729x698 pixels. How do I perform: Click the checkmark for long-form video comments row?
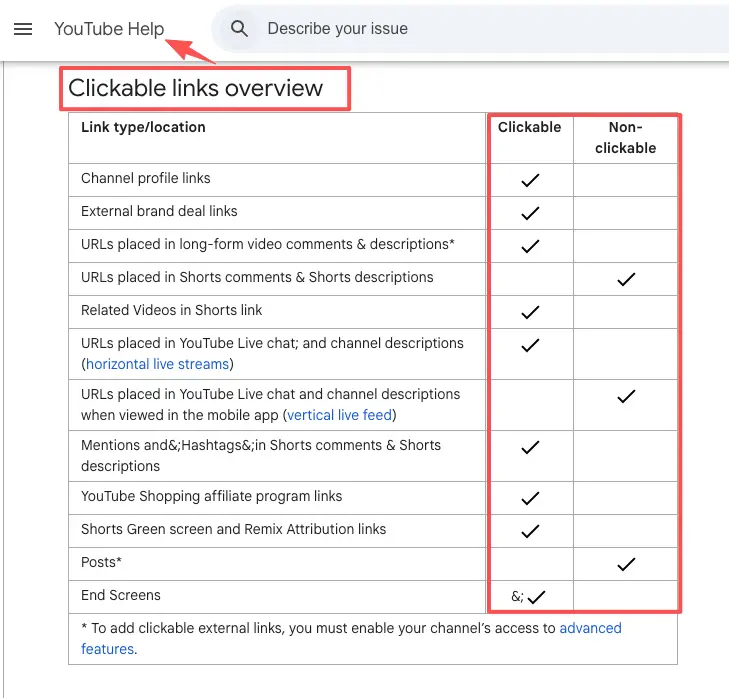coord(530,246)
